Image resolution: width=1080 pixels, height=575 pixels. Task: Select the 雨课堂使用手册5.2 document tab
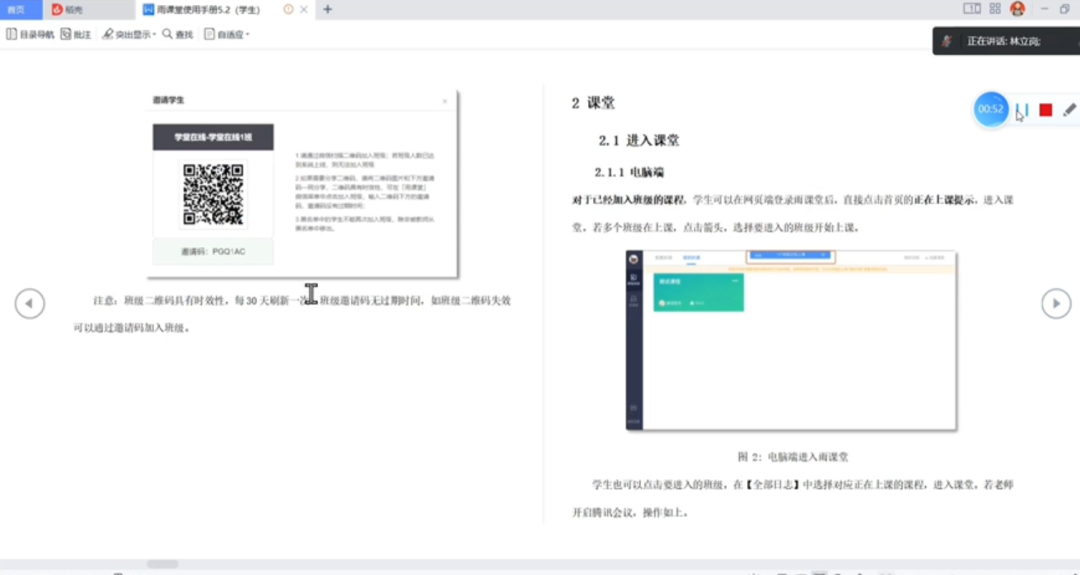pos(207,9)
